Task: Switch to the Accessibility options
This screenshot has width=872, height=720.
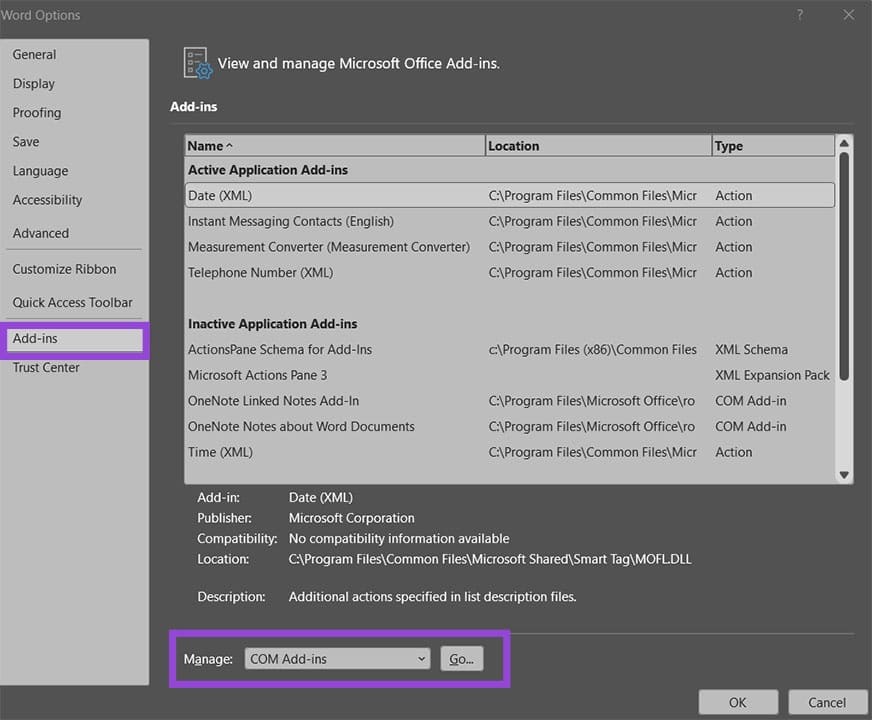Action: pos(47,199)
